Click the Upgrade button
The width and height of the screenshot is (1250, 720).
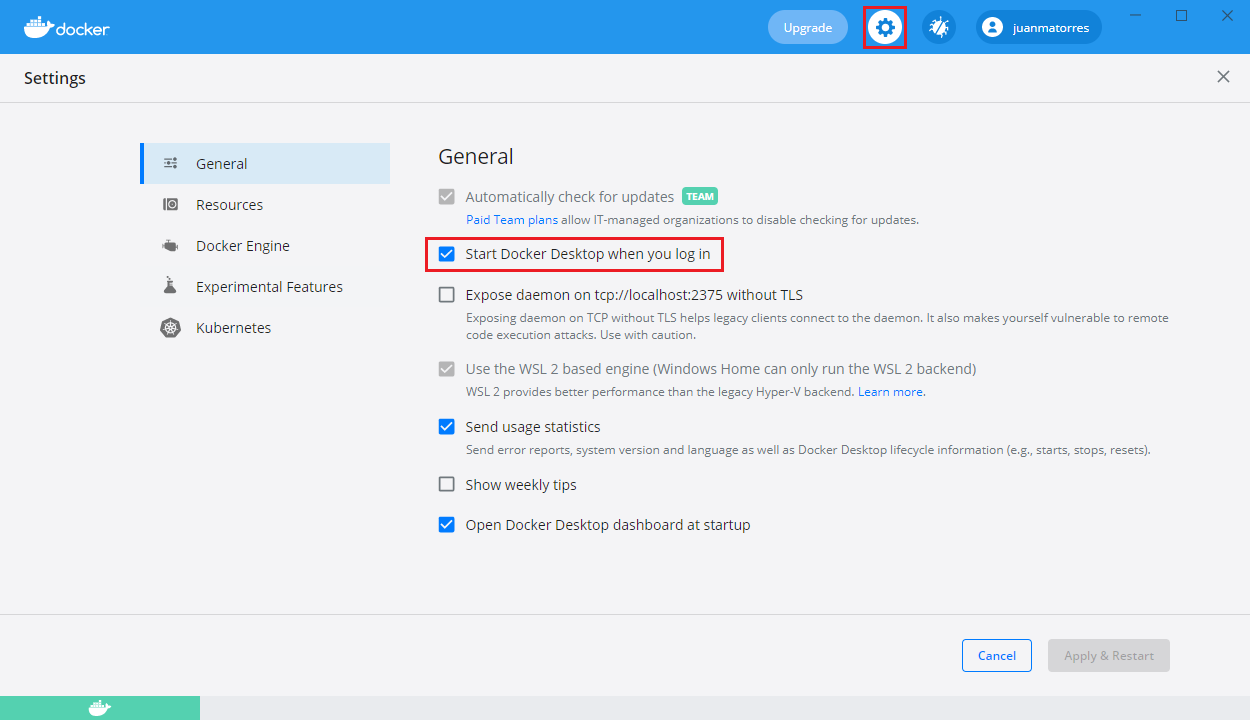[x=807, y=27]
